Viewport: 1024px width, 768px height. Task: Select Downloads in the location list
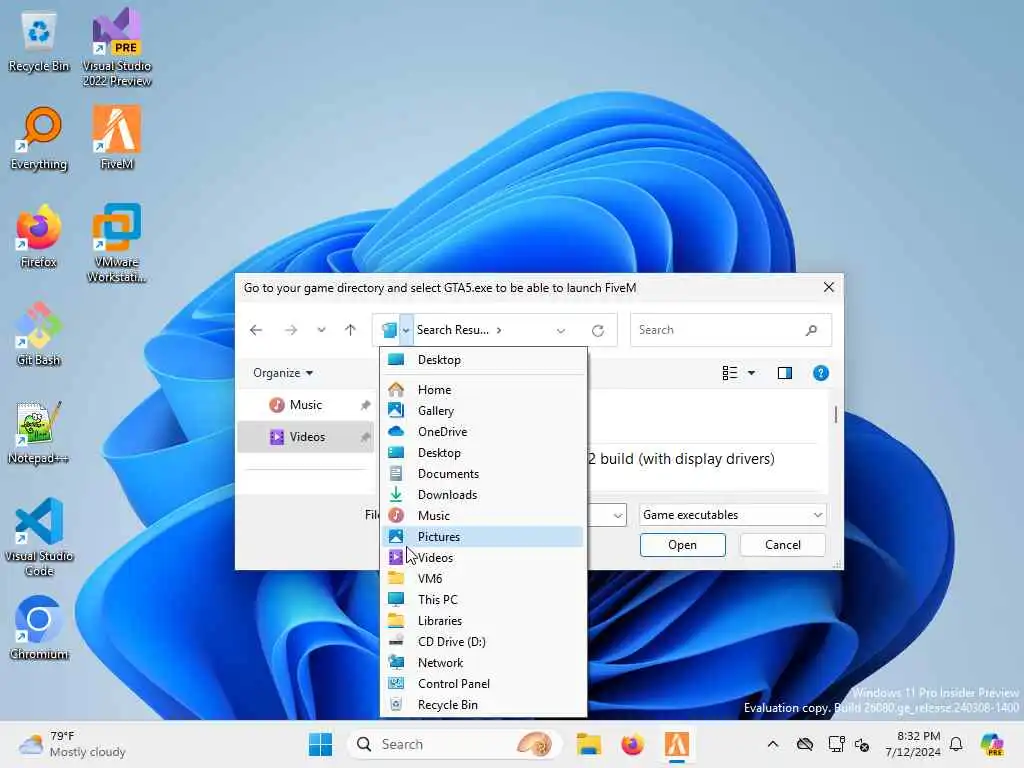tap(483, 495)
